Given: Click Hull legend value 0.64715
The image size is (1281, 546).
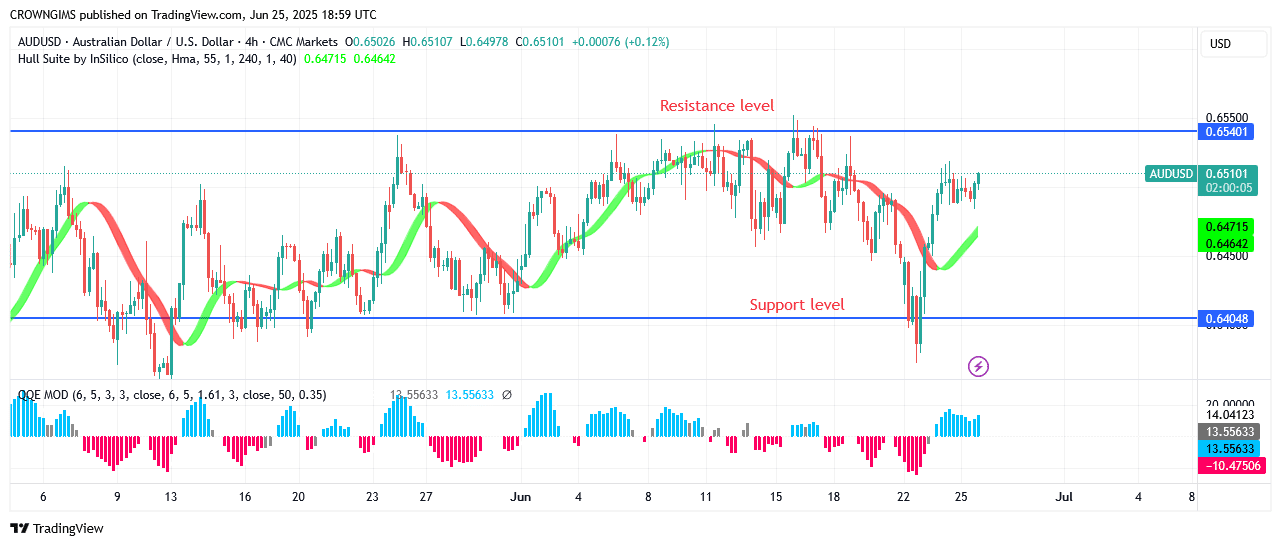Looking at the screenshot, I should [325, 59].
